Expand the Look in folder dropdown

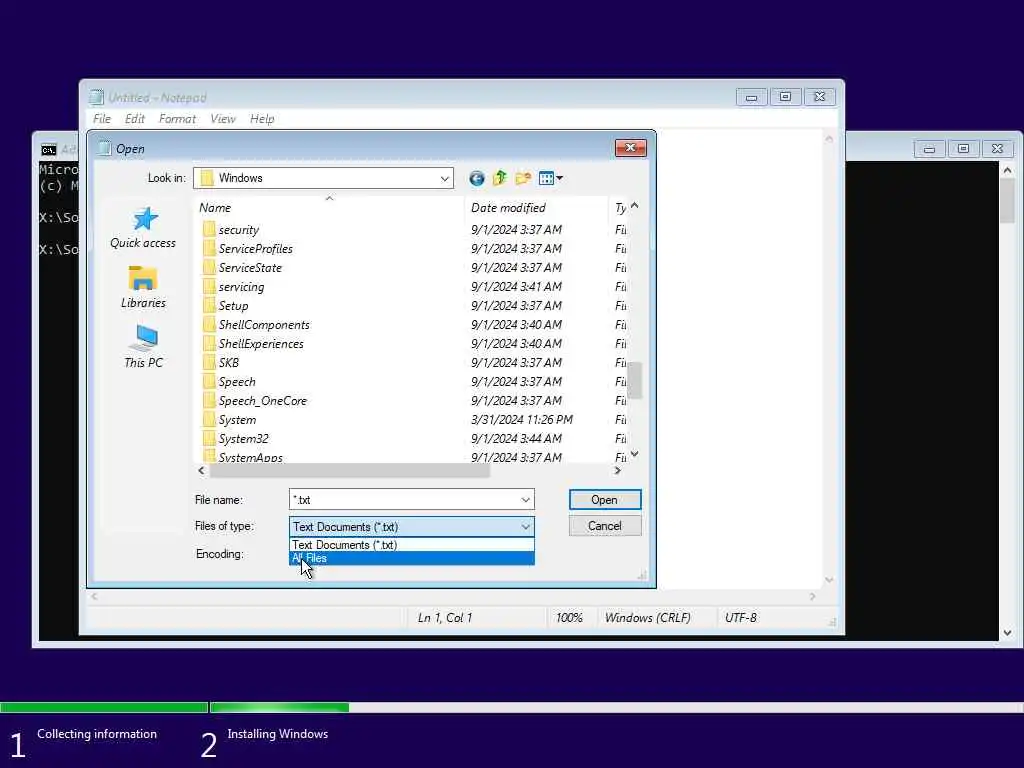click(444, 178)
